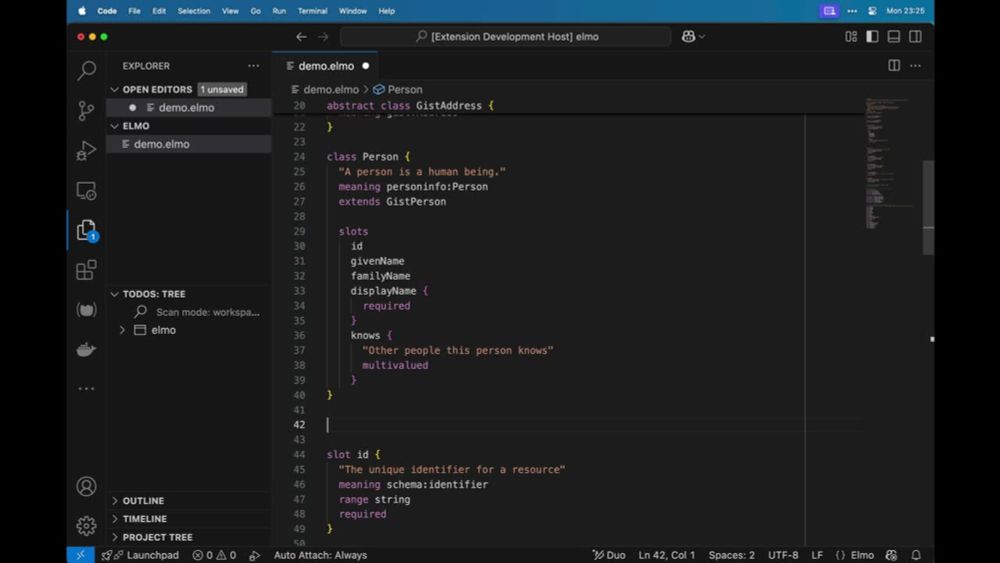The height and width of the screenshot is (563, 1000).
Task: Open Remote Explorer view
Action: click(86, 191)
